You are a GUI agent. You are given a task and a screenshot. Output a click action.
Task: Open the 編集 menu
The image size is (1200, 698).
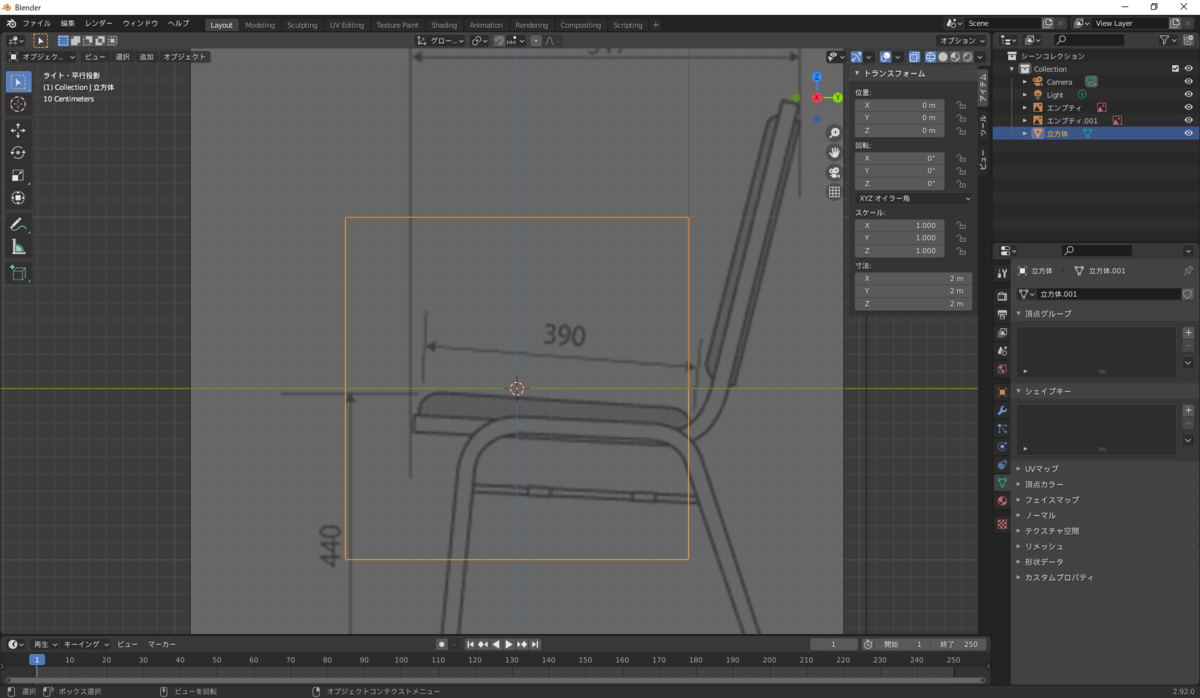pyautogui.click(x=67, y=23)
